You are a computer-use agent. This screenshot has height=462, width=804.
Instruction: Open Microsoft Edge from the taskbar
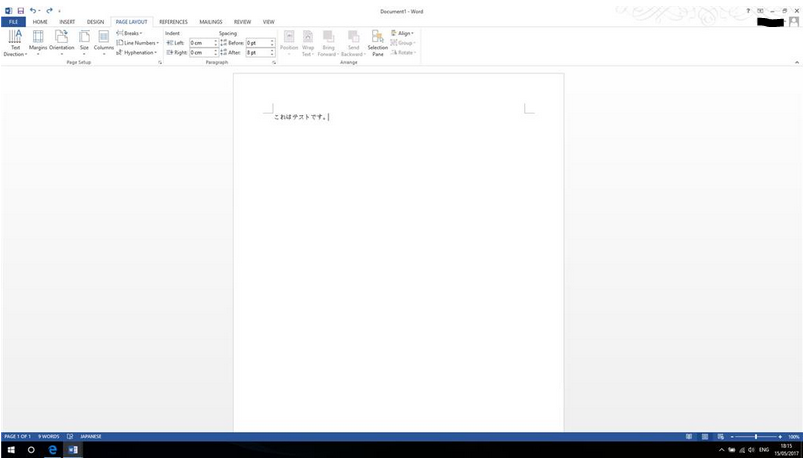52,450
